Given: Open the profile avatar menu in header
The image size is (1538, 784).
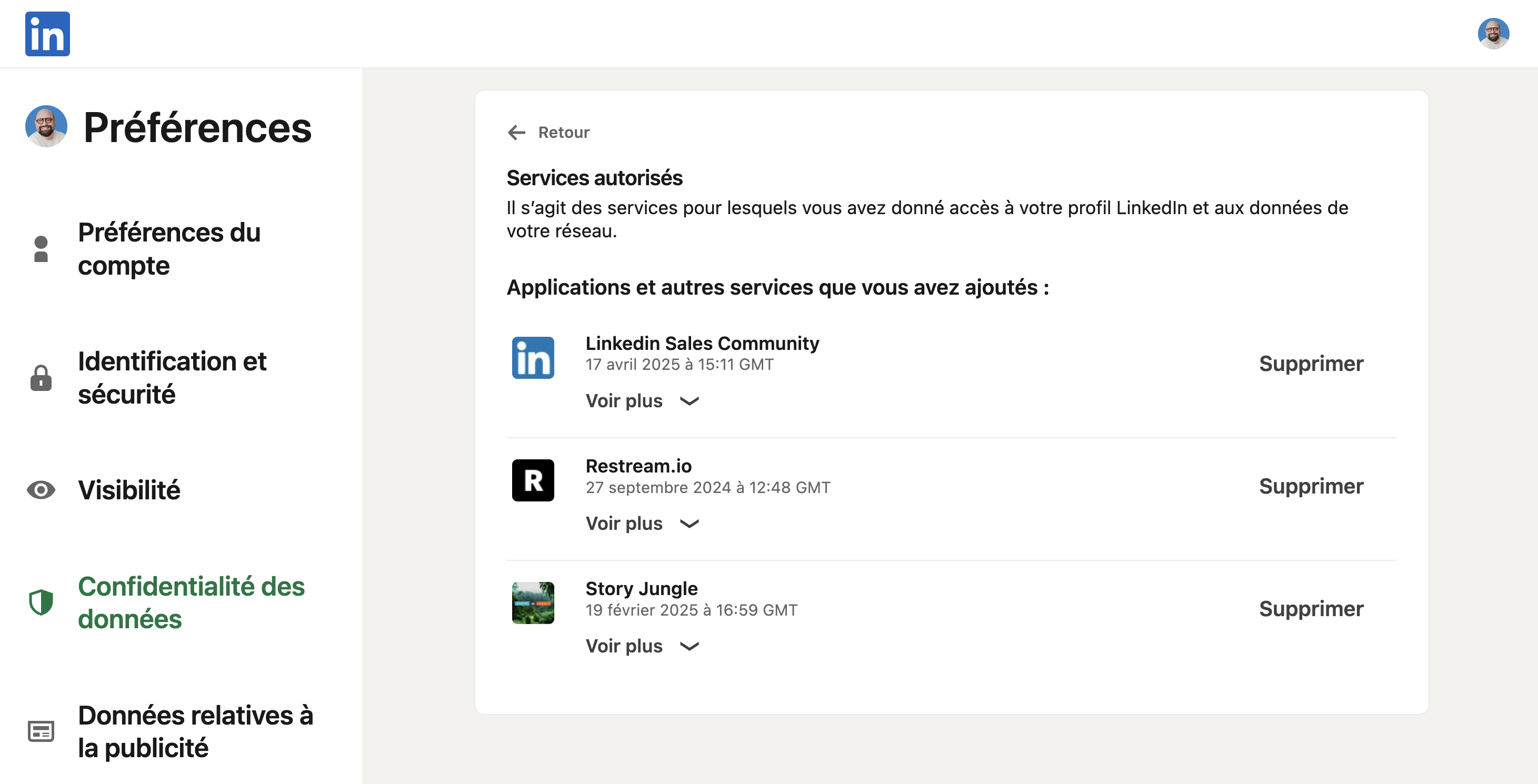Looking at the screenshot, I should [x=1493, y=34].
